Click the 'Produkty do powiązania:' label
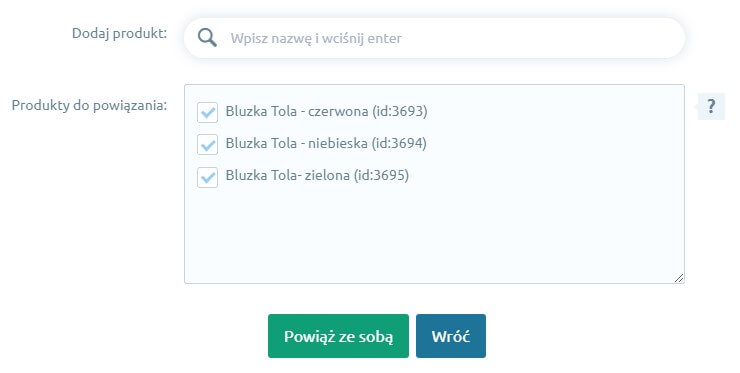The height and width of the screenshot is (373, 740). [x=89, y=105]
